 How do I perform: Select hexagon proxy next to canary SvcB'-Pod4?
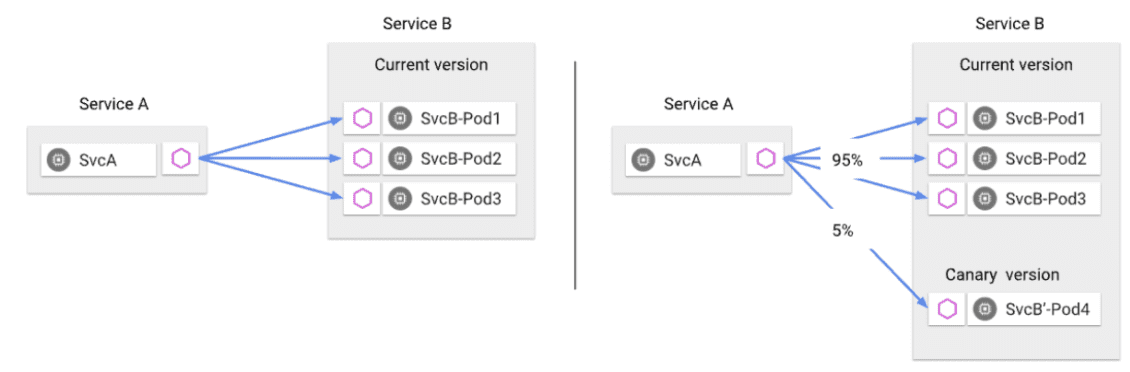pyautogui.click(x=946, y=309)
